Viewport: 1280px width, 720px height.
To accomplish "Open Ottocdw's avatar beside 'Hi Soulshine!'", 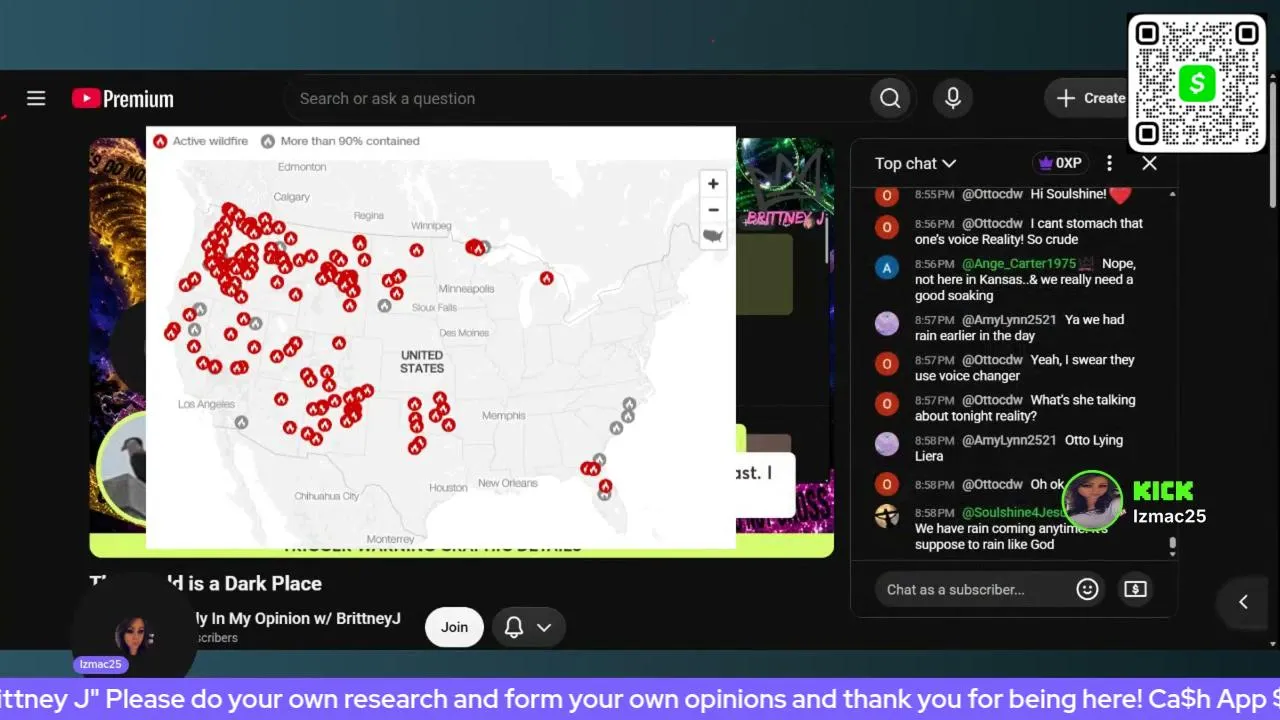I will click(887, 195).
